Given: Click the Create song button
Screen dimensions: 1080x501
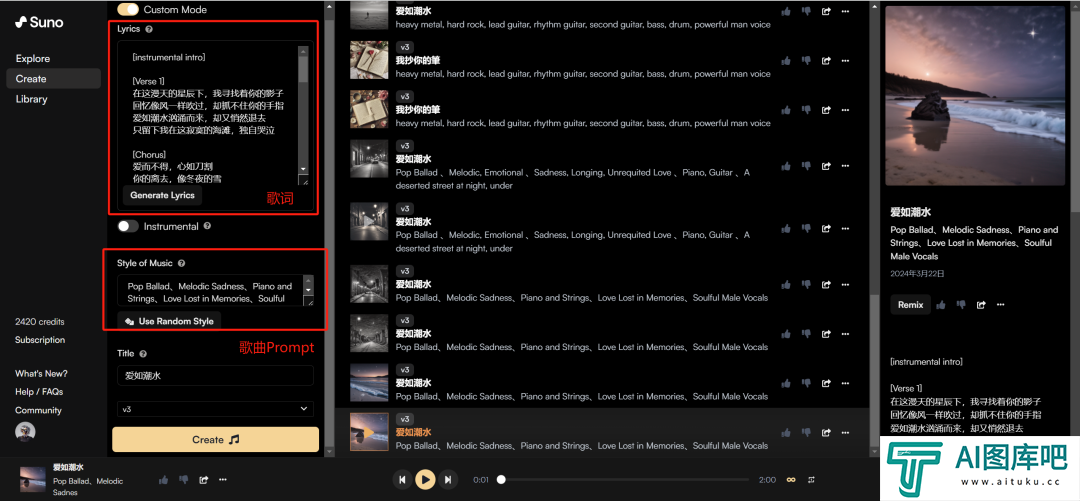Looking at the screenshot, I should [216, 440].
